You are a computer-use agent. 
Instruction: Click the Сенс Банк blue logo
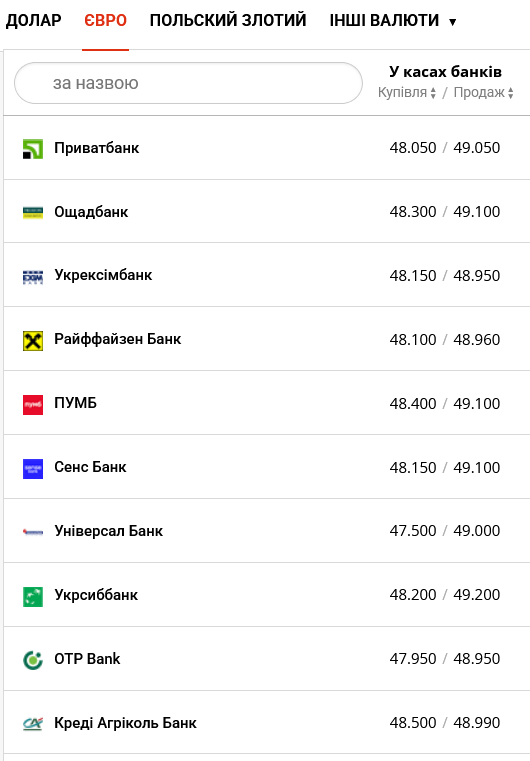coord(33,469)
